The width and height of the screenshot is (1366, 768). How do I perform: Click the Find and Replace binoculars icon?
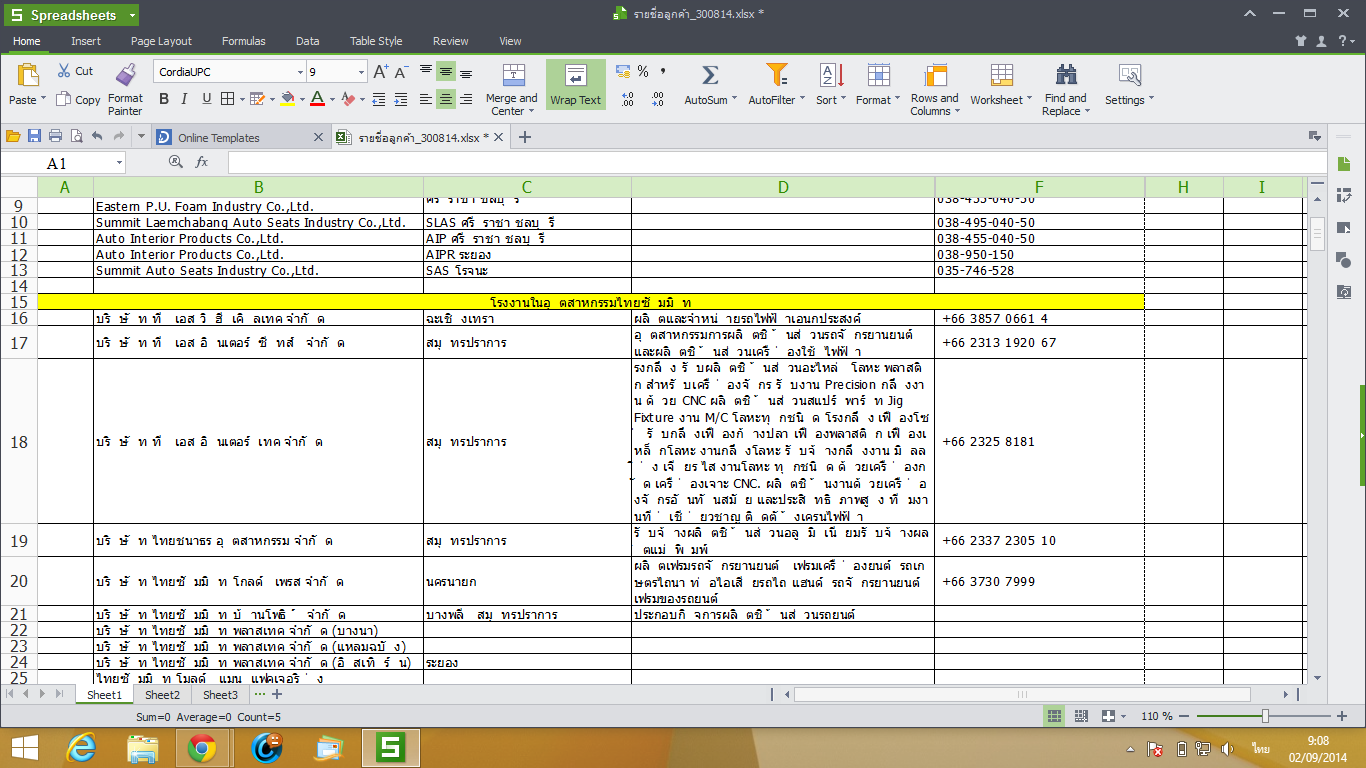pos(1066,75)
